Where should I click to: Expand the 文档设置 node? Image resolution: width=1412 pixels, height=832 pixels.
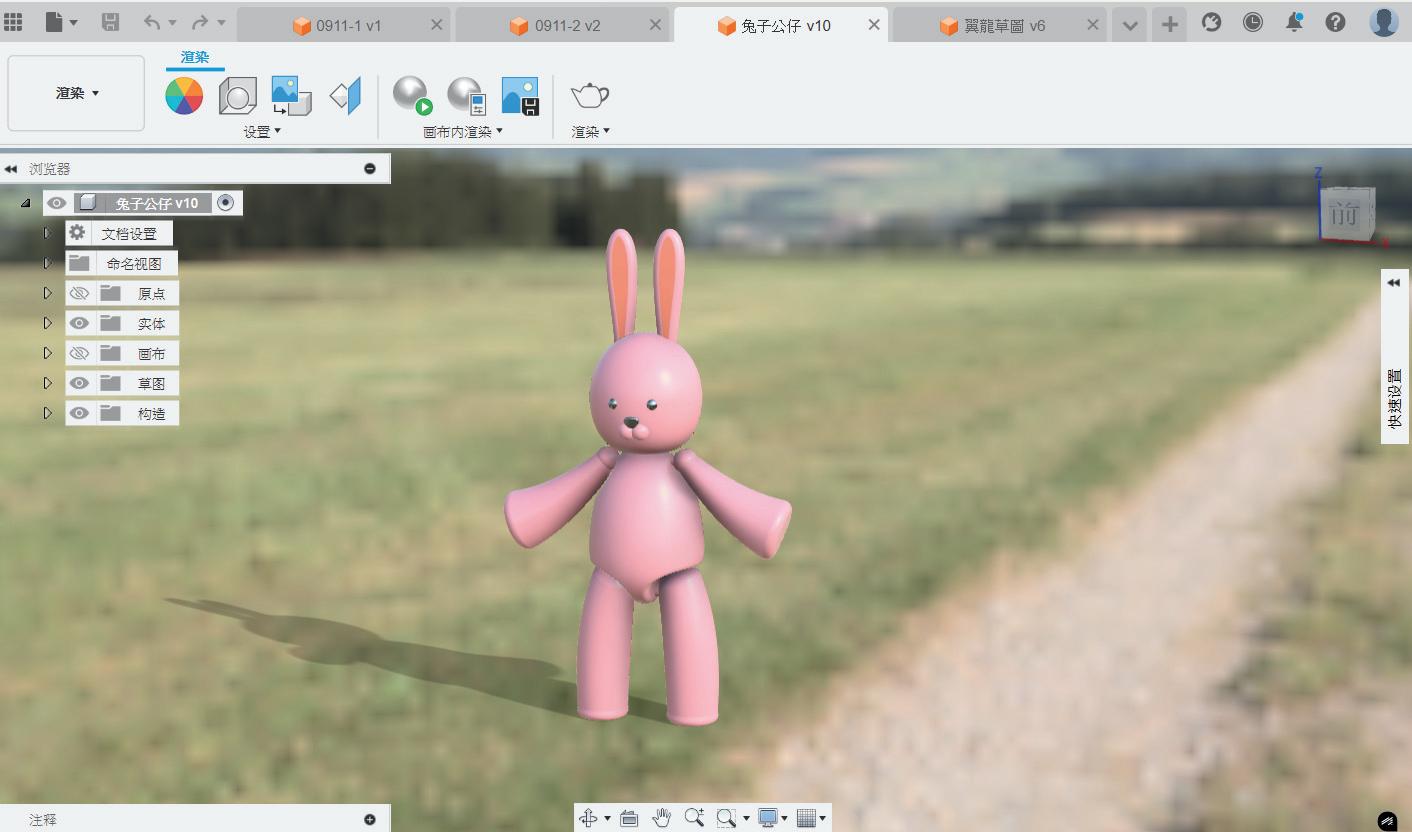[47, 233]
